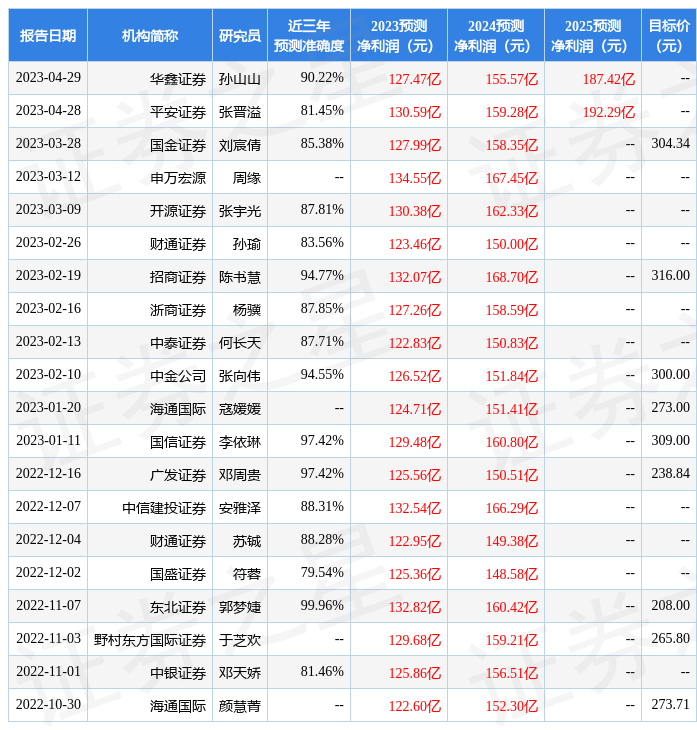This screenshot has height=730, width=697.
Task: Click institution name 国盛证券
Action: 178,575
